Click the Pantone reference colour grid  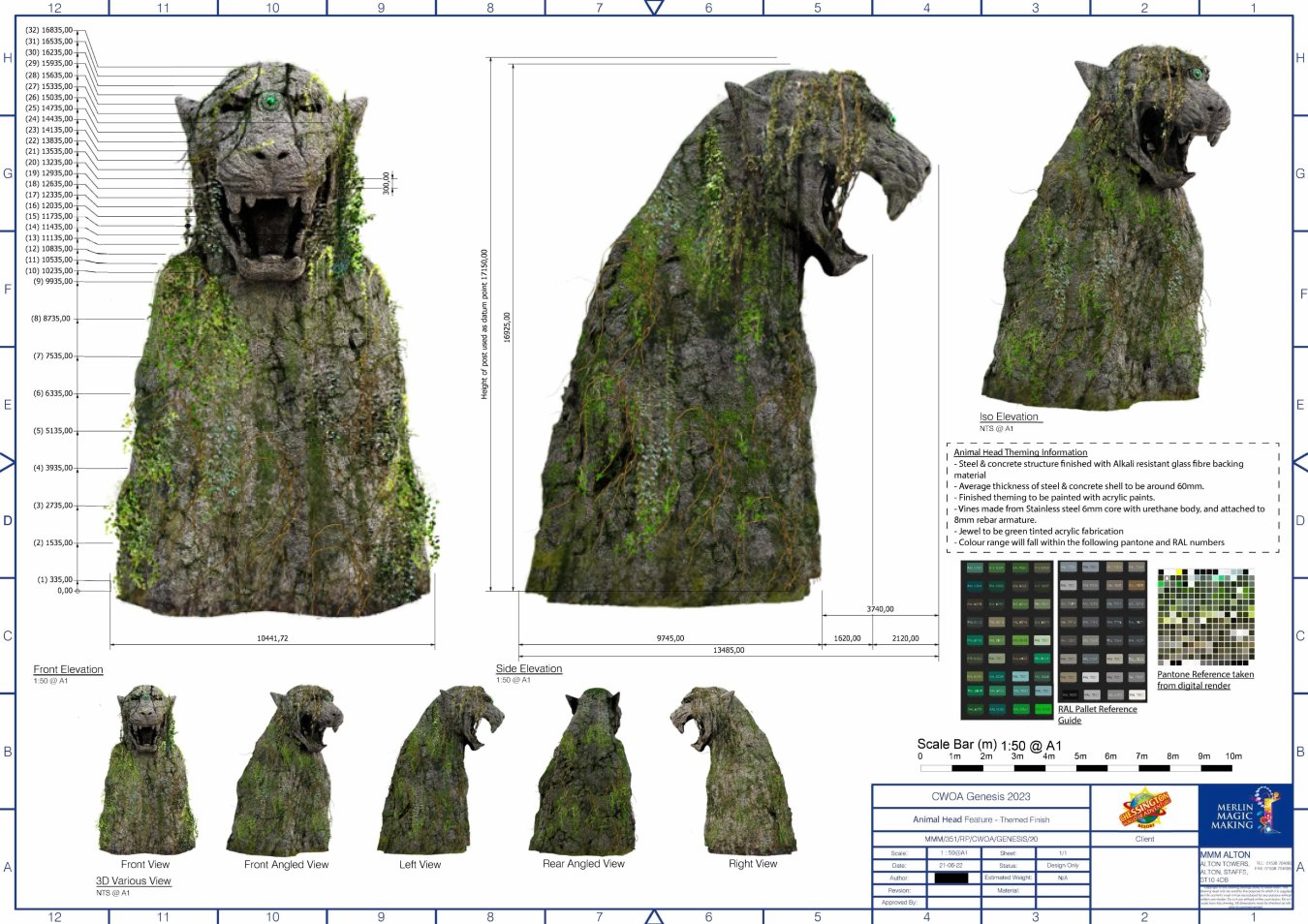[x=1205, y=618]
